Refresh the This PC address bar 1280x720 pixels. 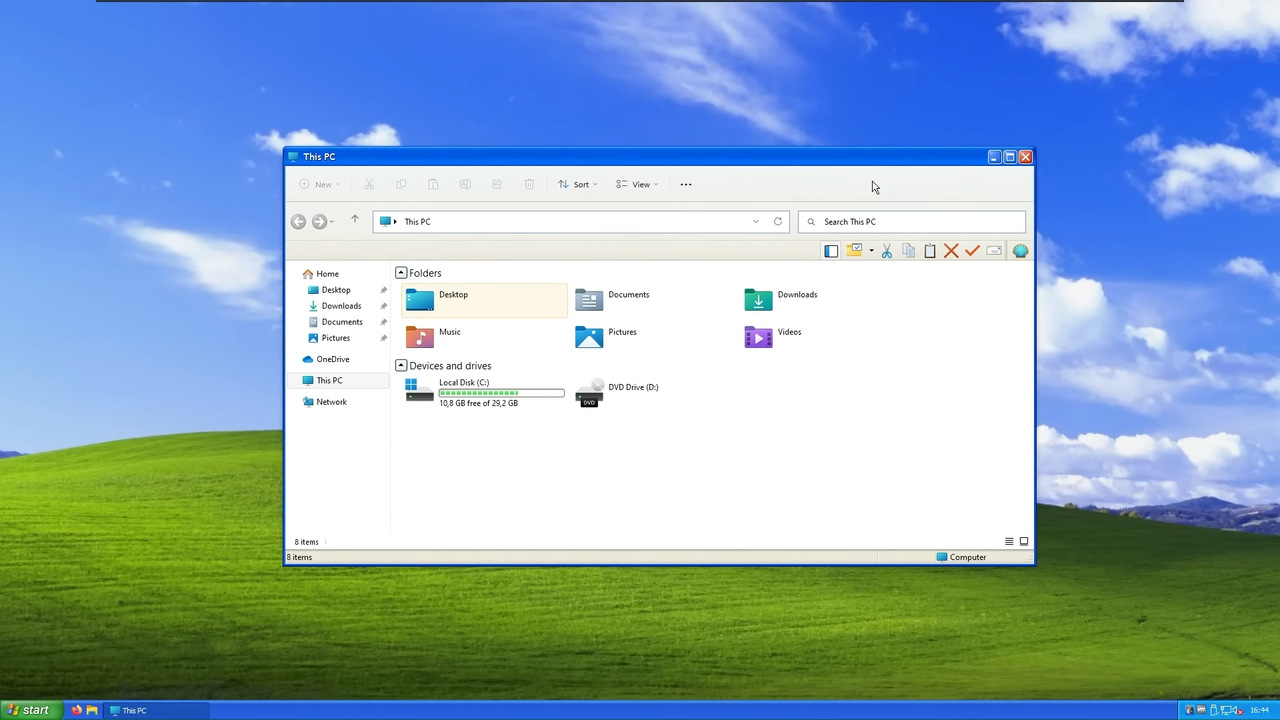778,222
